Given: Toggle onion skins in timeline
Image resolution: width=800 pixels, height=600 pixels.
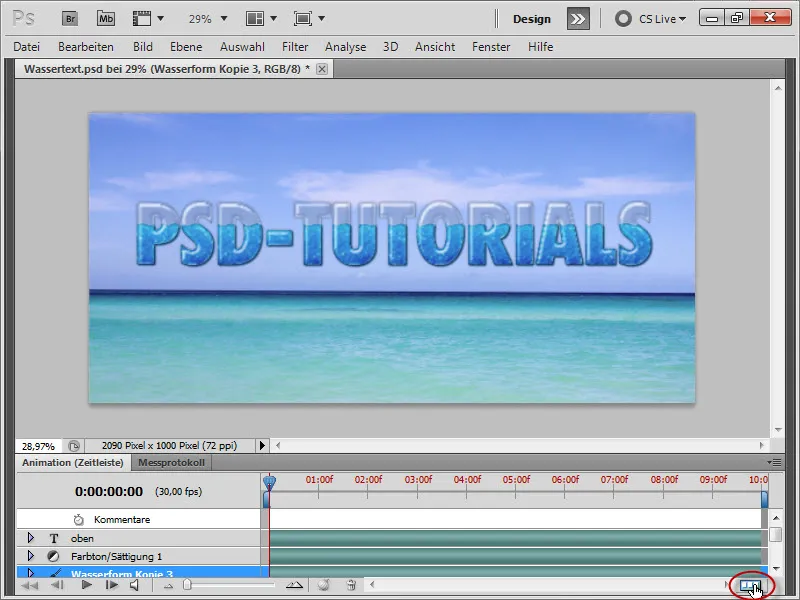Looking at the screenshot, I should [323, 585].
